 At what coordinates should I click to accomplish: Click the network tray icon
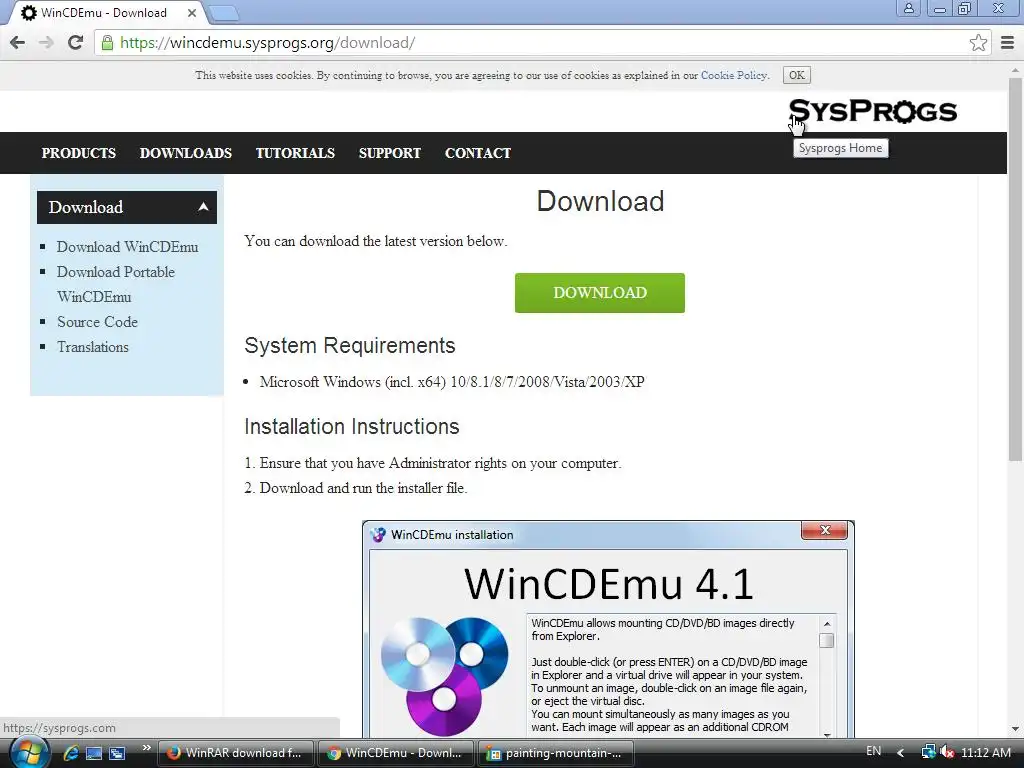tap(928, 753)
